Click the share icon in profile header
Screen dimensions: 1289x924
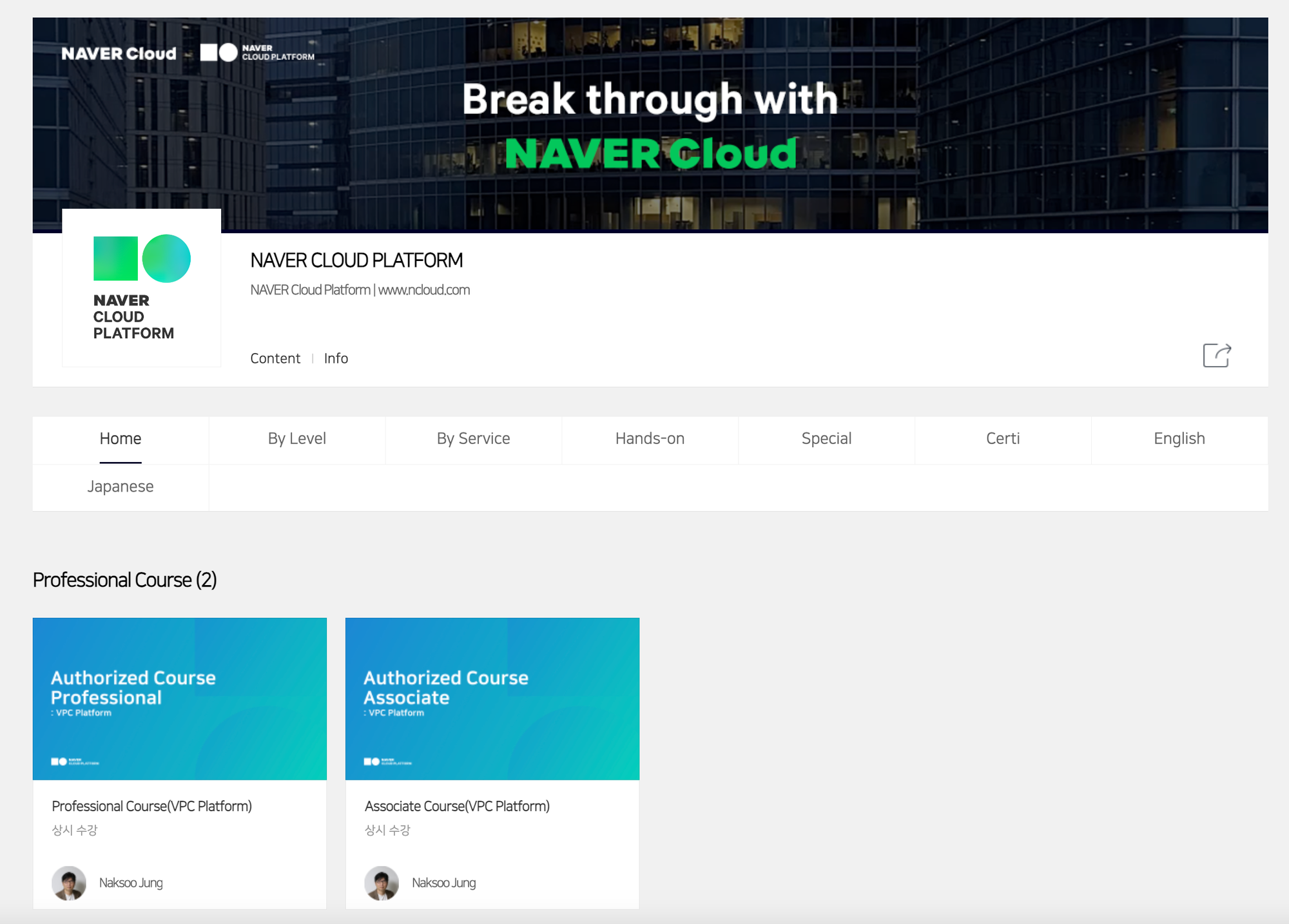coord(1217,355)
